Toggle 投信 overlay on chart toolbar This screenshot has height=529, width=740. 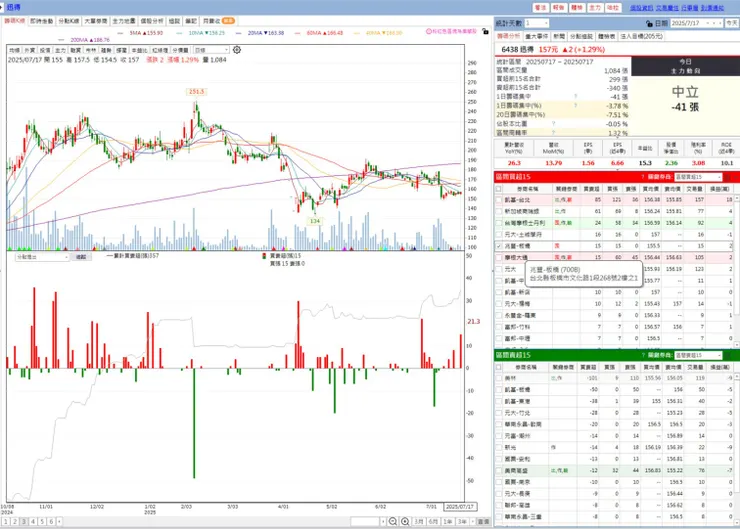click(x=45, y=50)
